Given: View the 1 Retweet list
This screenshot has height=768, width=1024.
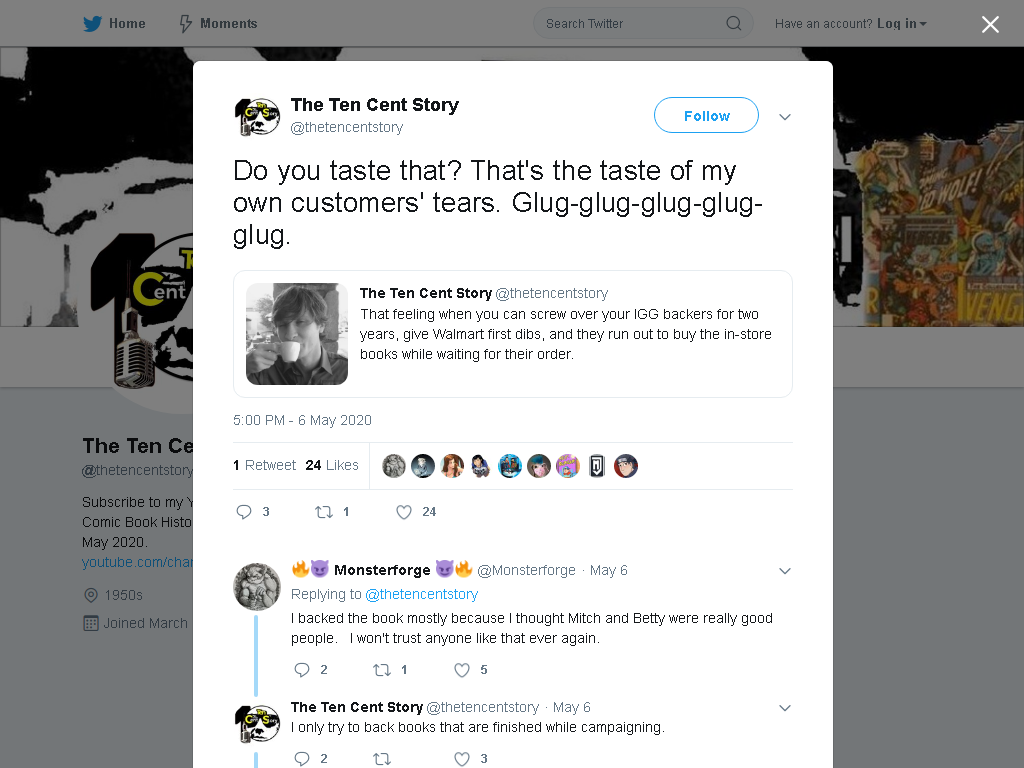Looking at the screenshot, I should pos(264,465).
